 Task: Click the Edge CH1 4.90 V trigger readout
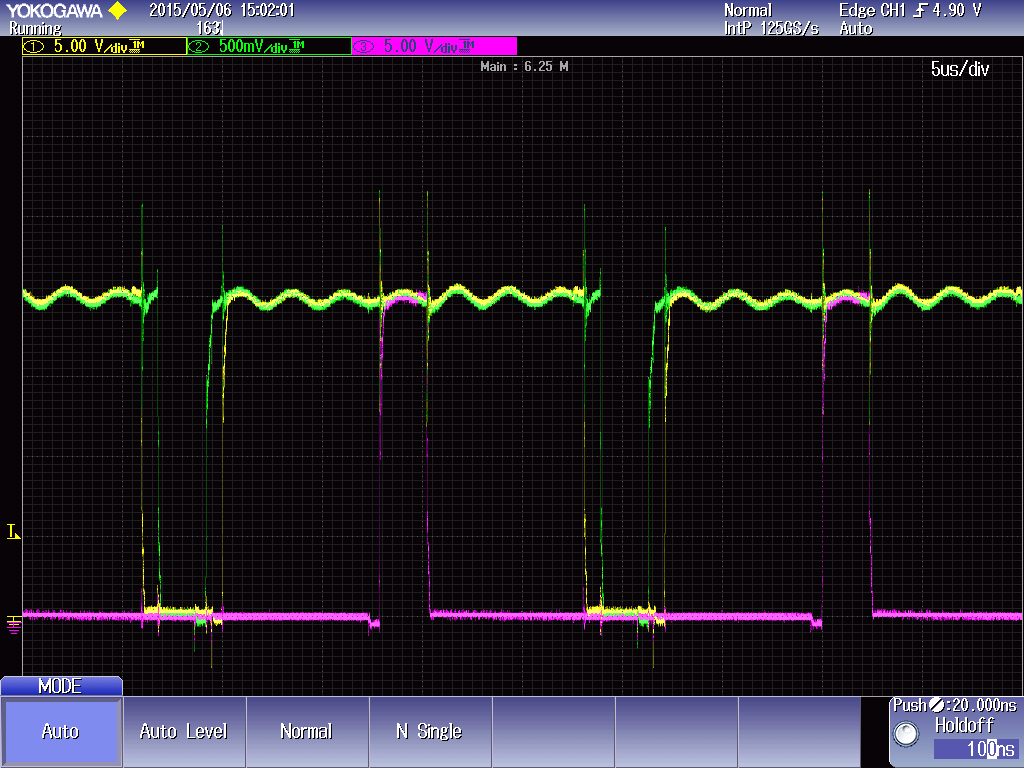910,10
